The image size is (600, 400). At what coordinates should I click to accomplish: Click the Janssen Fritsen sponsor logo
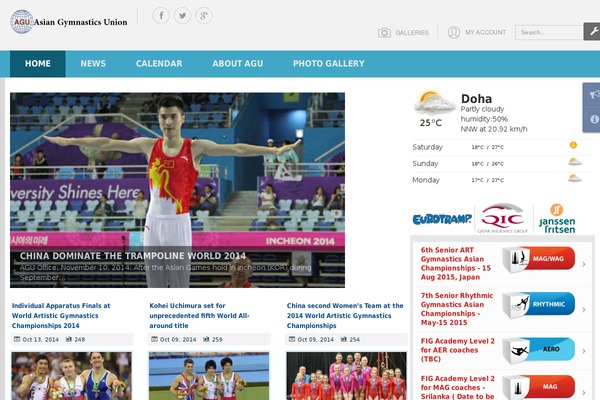point(557,219)
